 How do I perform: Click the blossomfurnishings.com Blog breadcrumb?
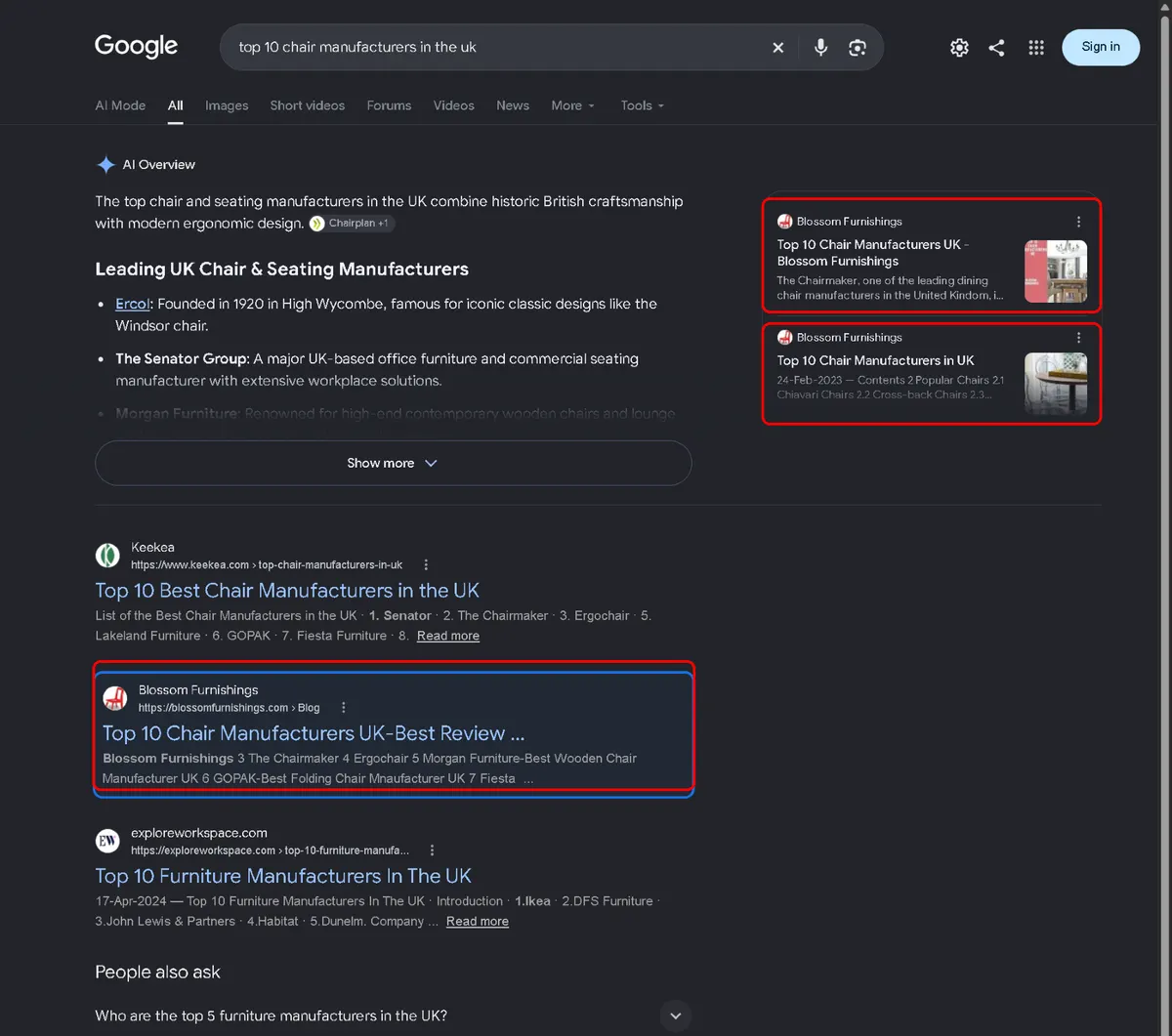click(x=229, y=708)
